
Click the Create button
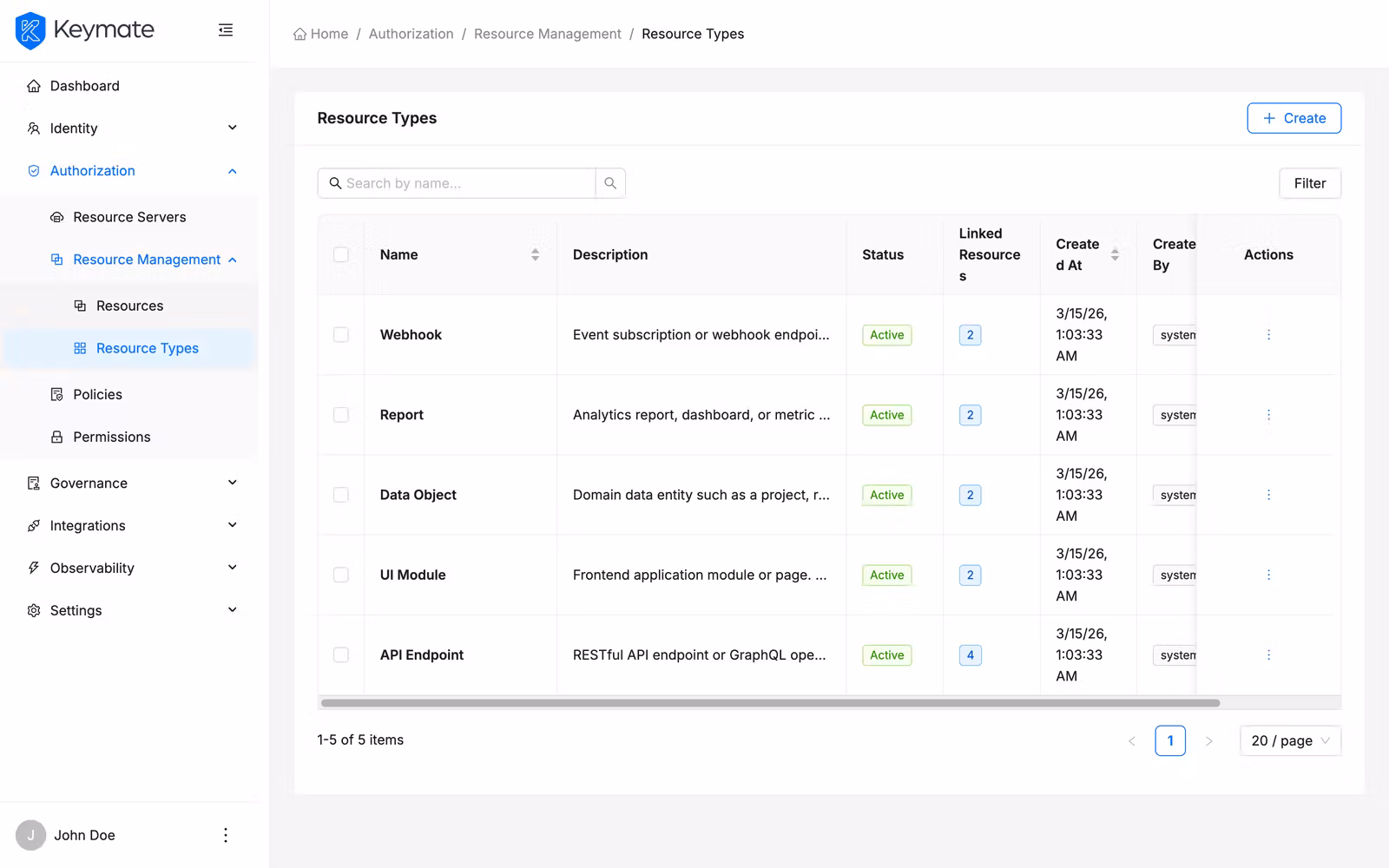point(1294,118)
